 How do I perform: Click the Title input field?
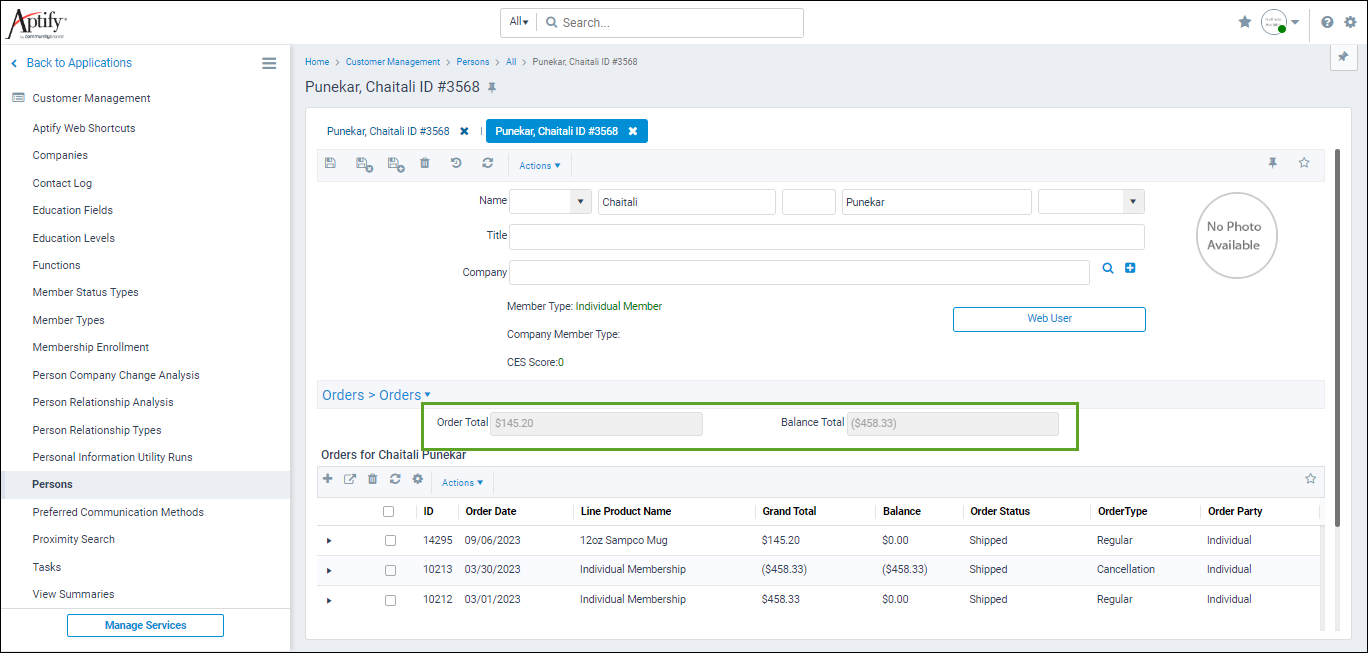pos(827,237)
